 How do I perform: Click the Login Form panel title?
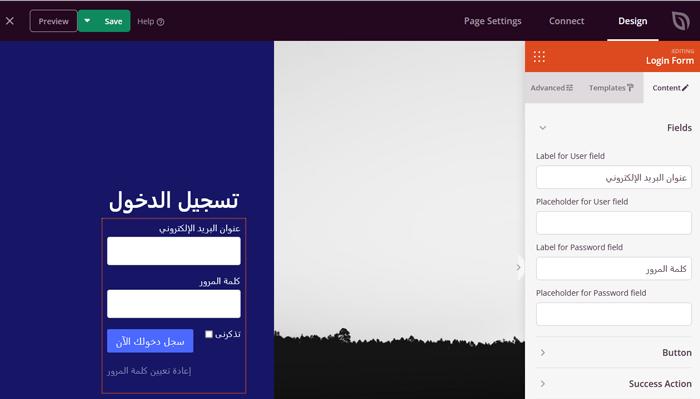670,61
